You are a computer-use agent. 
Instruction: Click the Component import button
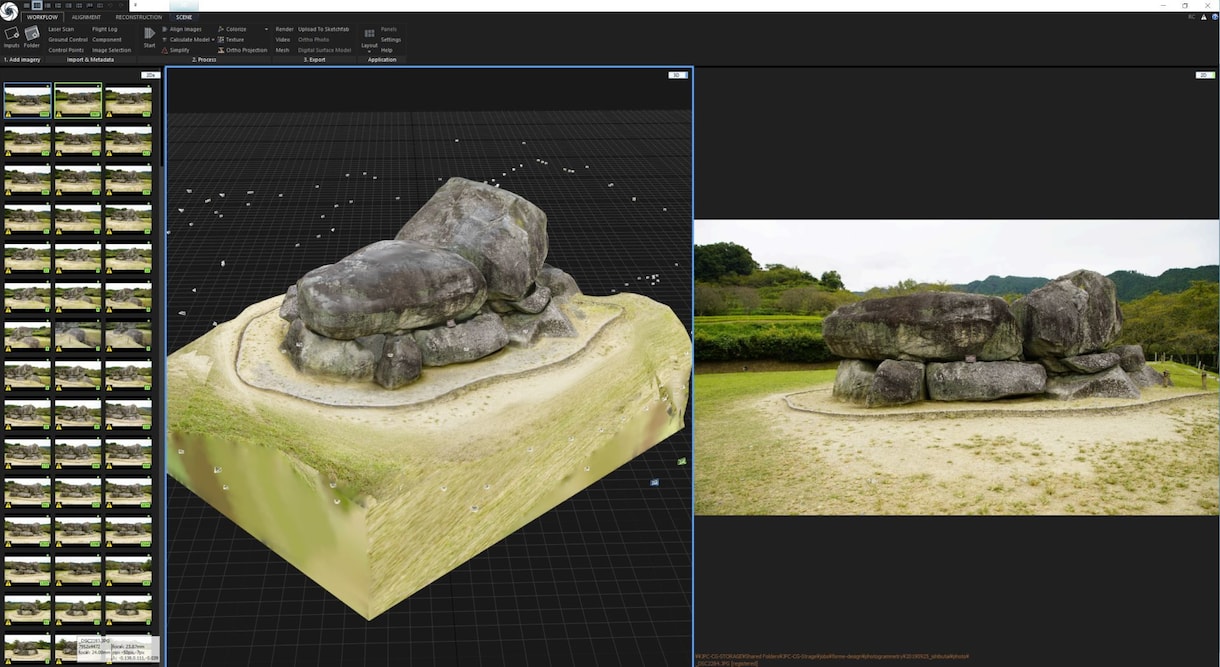107,40
